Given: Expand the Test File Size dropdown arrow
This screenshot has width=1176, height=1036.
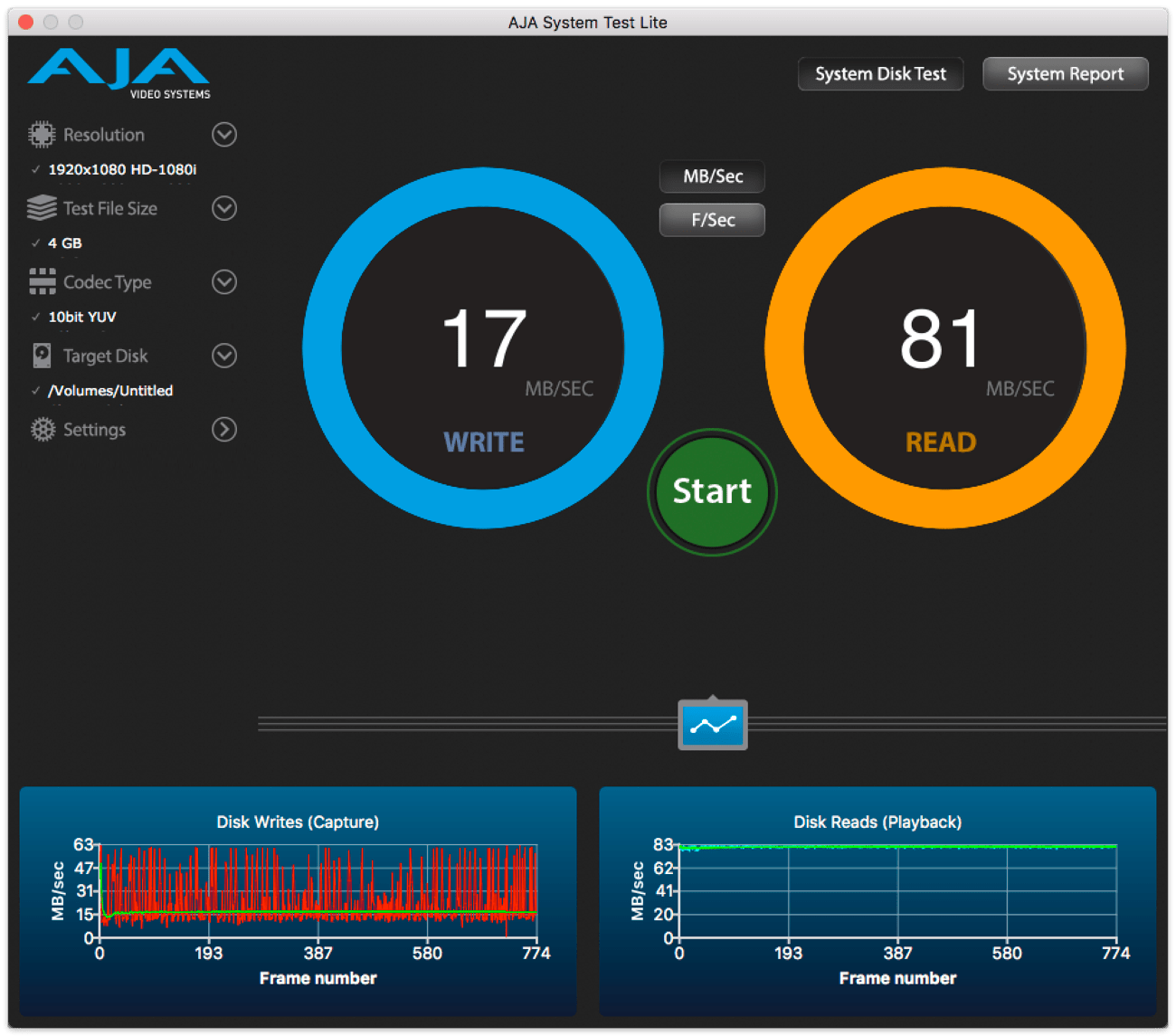Looking at the screenshot, I should point(224,208).
